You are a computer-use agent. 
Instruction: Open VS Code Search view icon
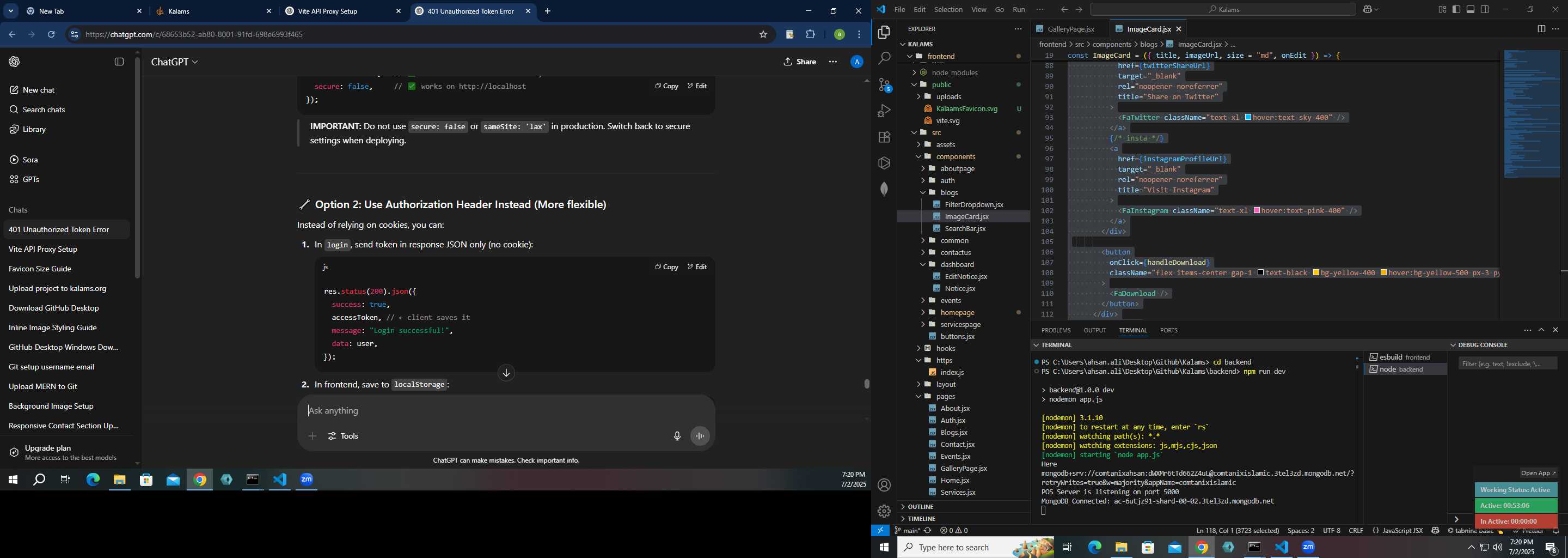click(884, 58)
